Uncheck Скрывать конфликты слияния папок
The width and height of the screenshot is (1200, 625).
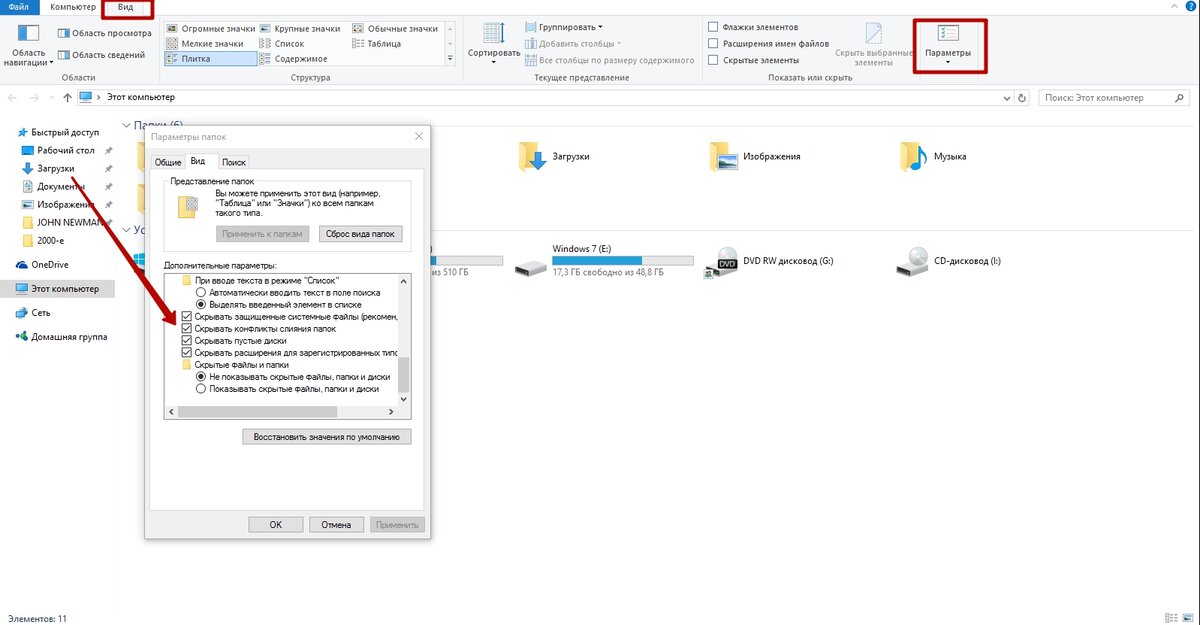187,329
